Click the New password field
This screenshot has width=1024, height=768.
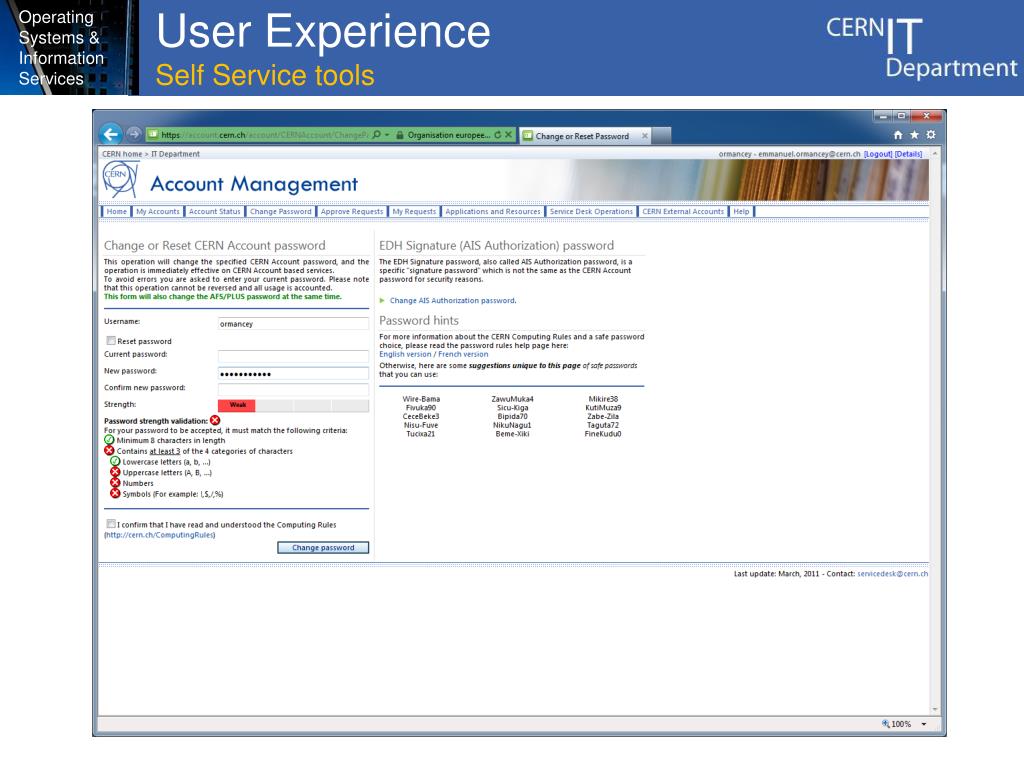tap(293, 373)
